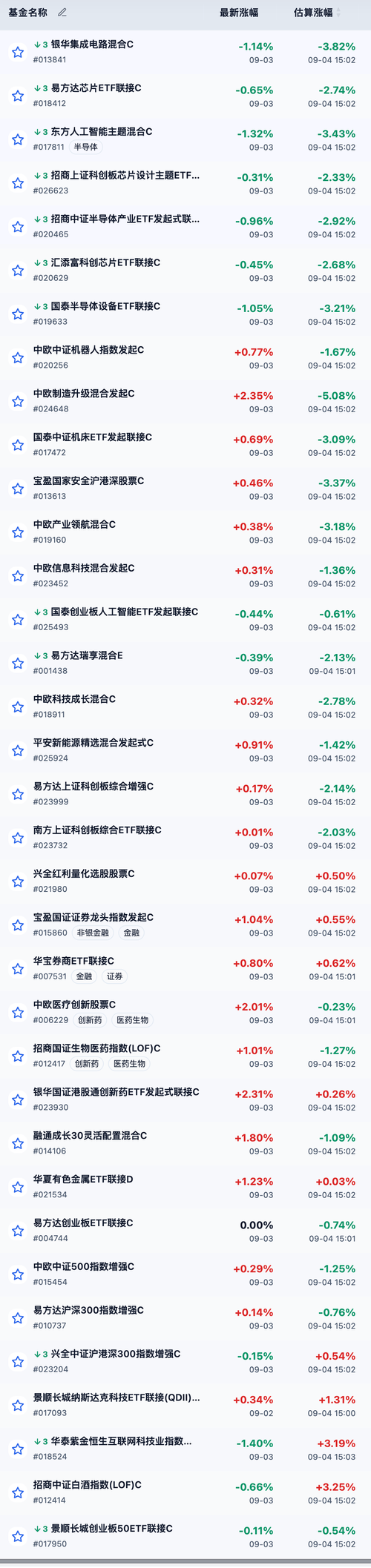
Task: Star the 华夏有色金属ETF联接D fund
Action: pyautogui.click(x=18, y=1187)
